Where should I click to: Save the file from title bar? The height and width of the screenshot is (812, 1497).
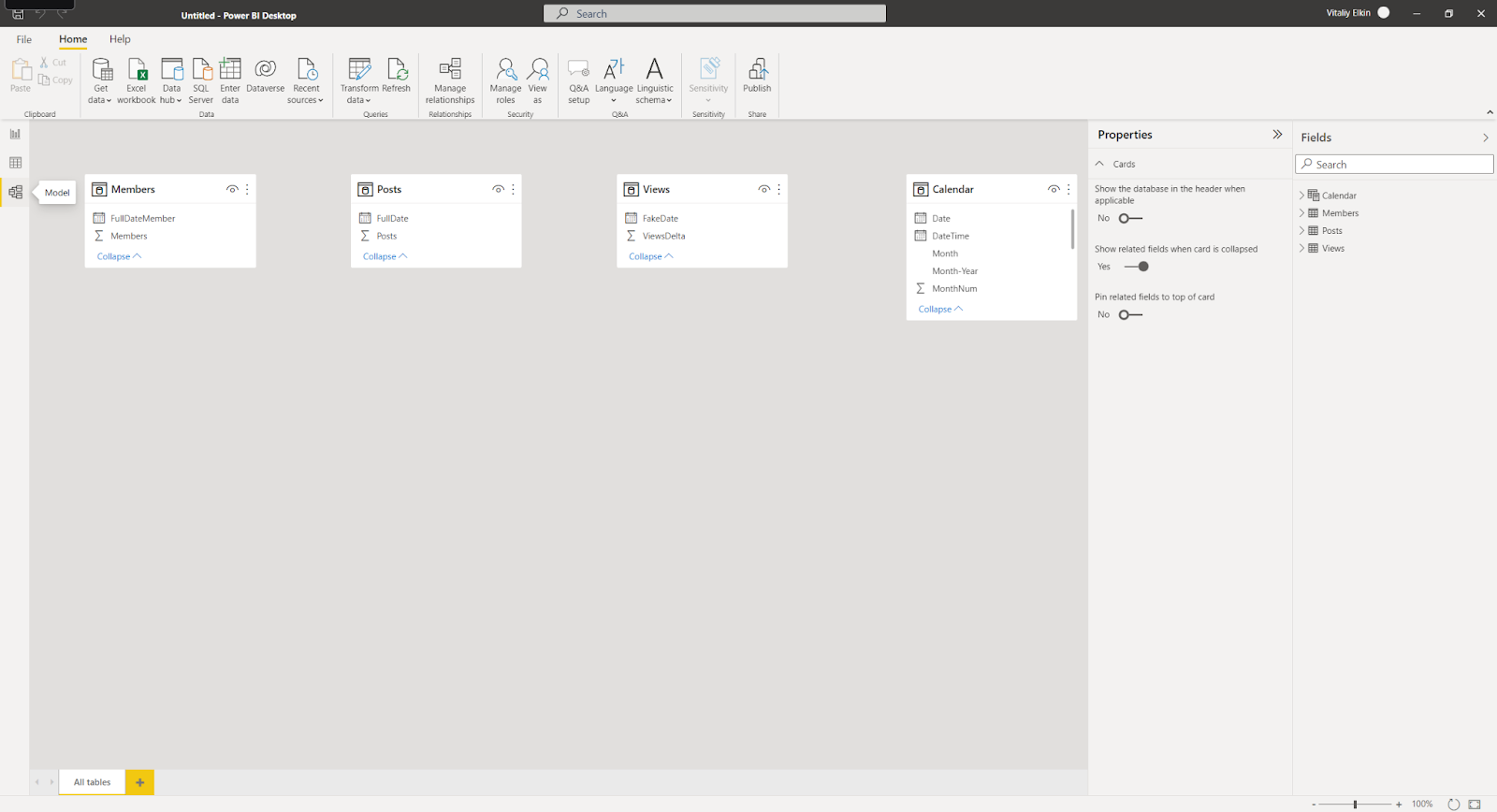[17, 14]
